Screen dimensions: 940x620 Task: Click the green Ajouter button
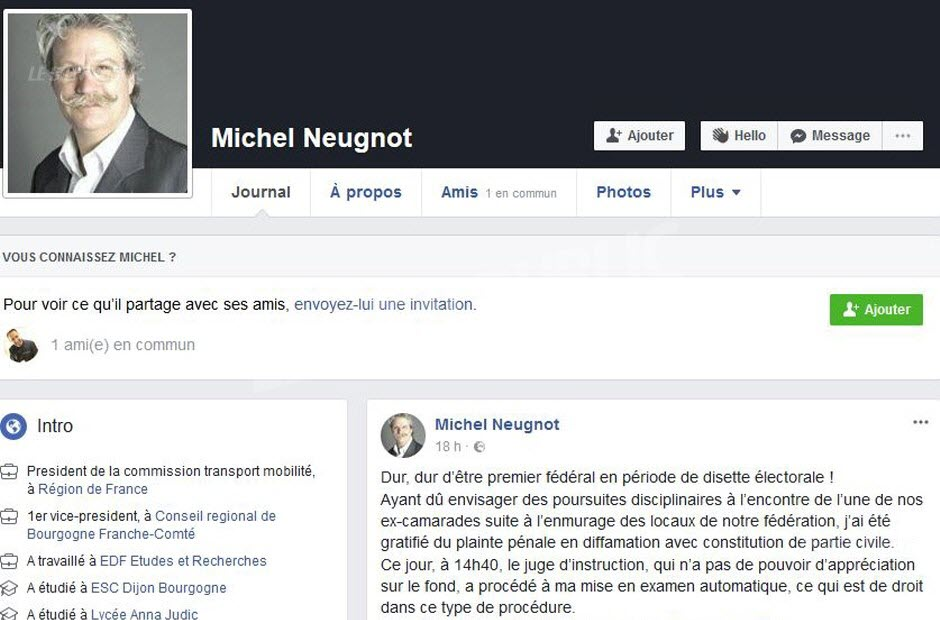tap(876, 309)
